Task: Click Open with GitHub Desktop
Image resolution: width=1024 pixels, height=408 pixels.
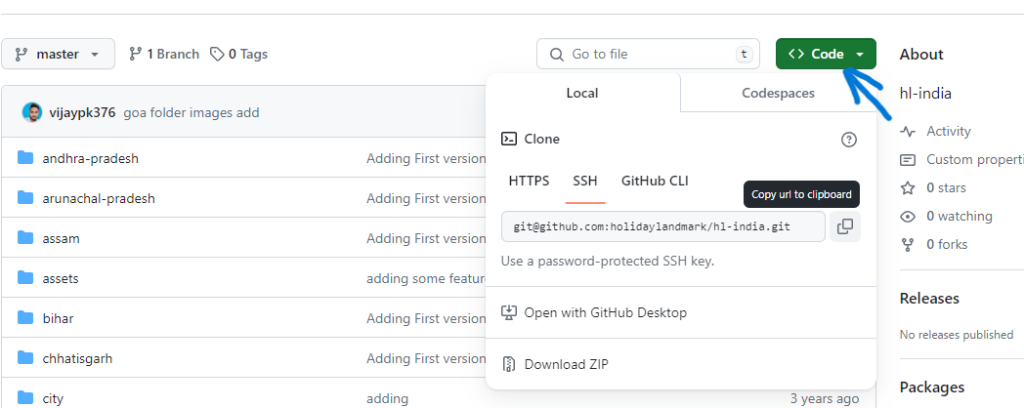Action: (605, 313)
